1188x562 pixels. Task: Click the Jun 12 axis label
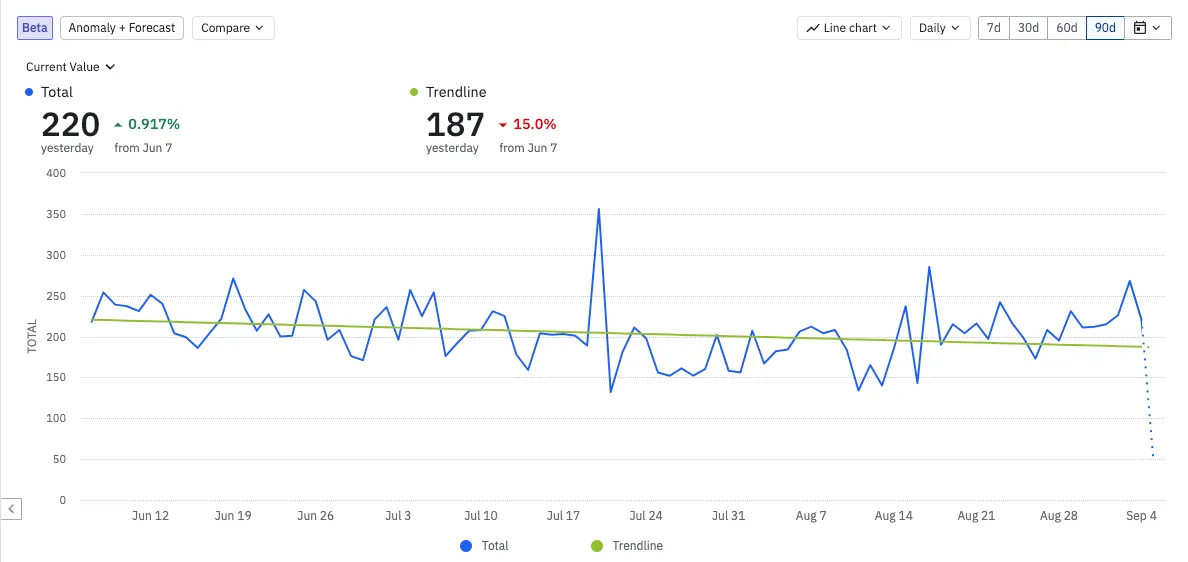[x=150, y=516]
